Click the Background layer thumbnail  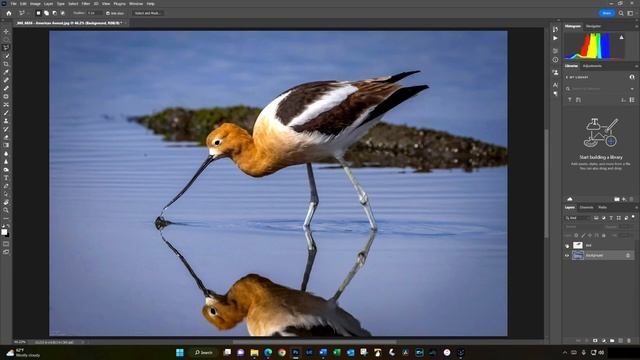[x=578, y=256]
